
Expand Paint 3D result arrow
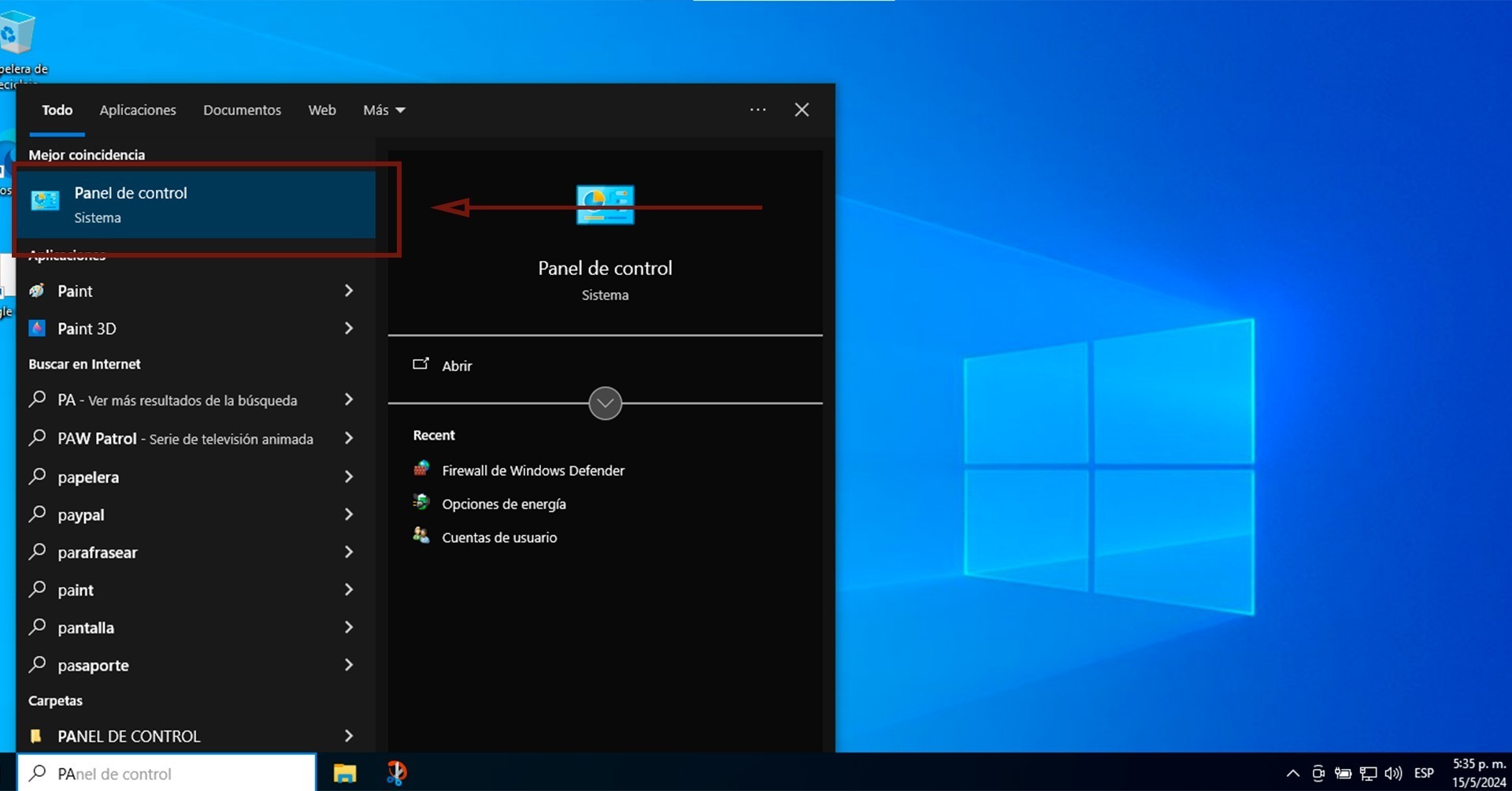coord(349,329)
